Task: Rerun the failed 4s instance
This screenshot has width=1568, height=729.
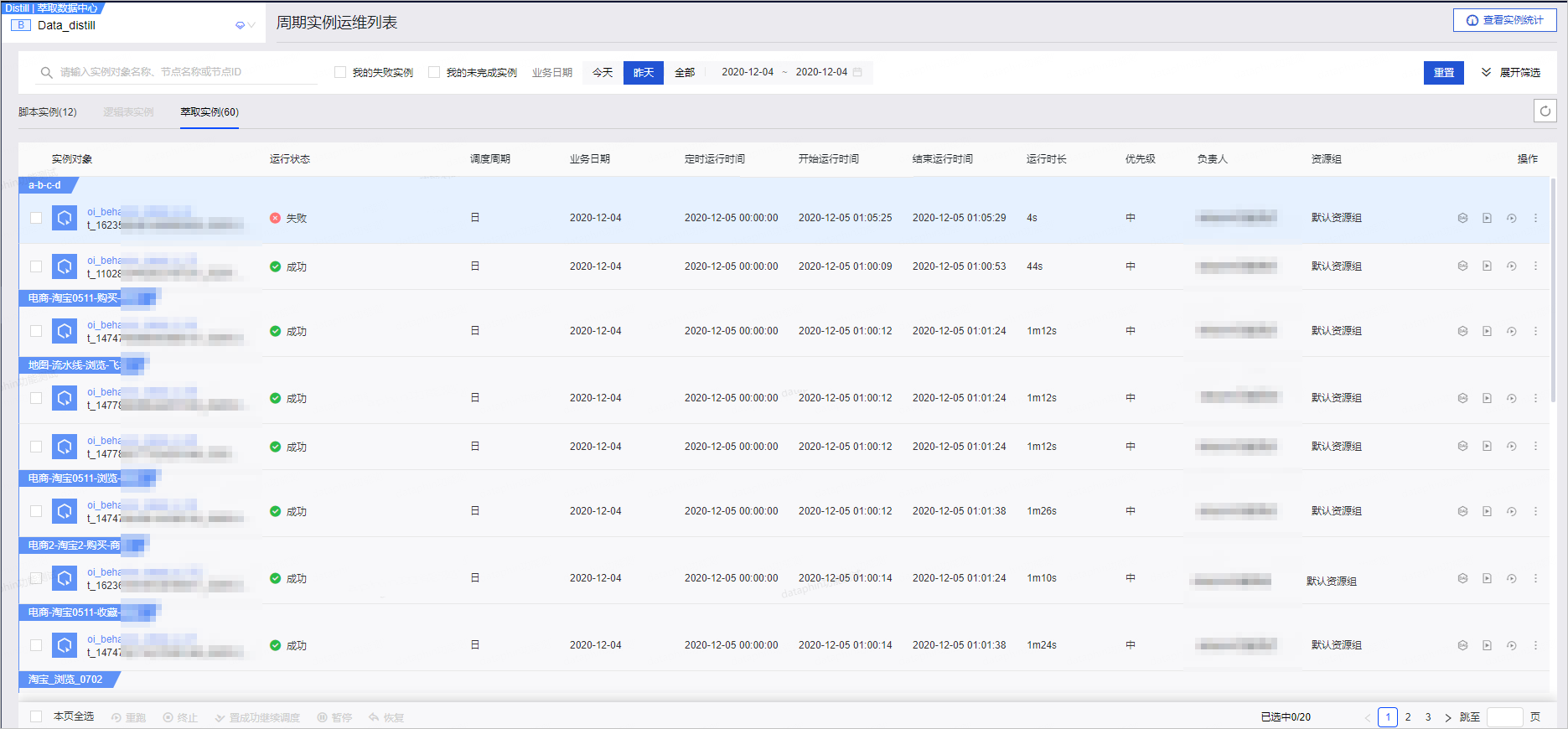Action: pyautogui.click(x=1511, y=218)
